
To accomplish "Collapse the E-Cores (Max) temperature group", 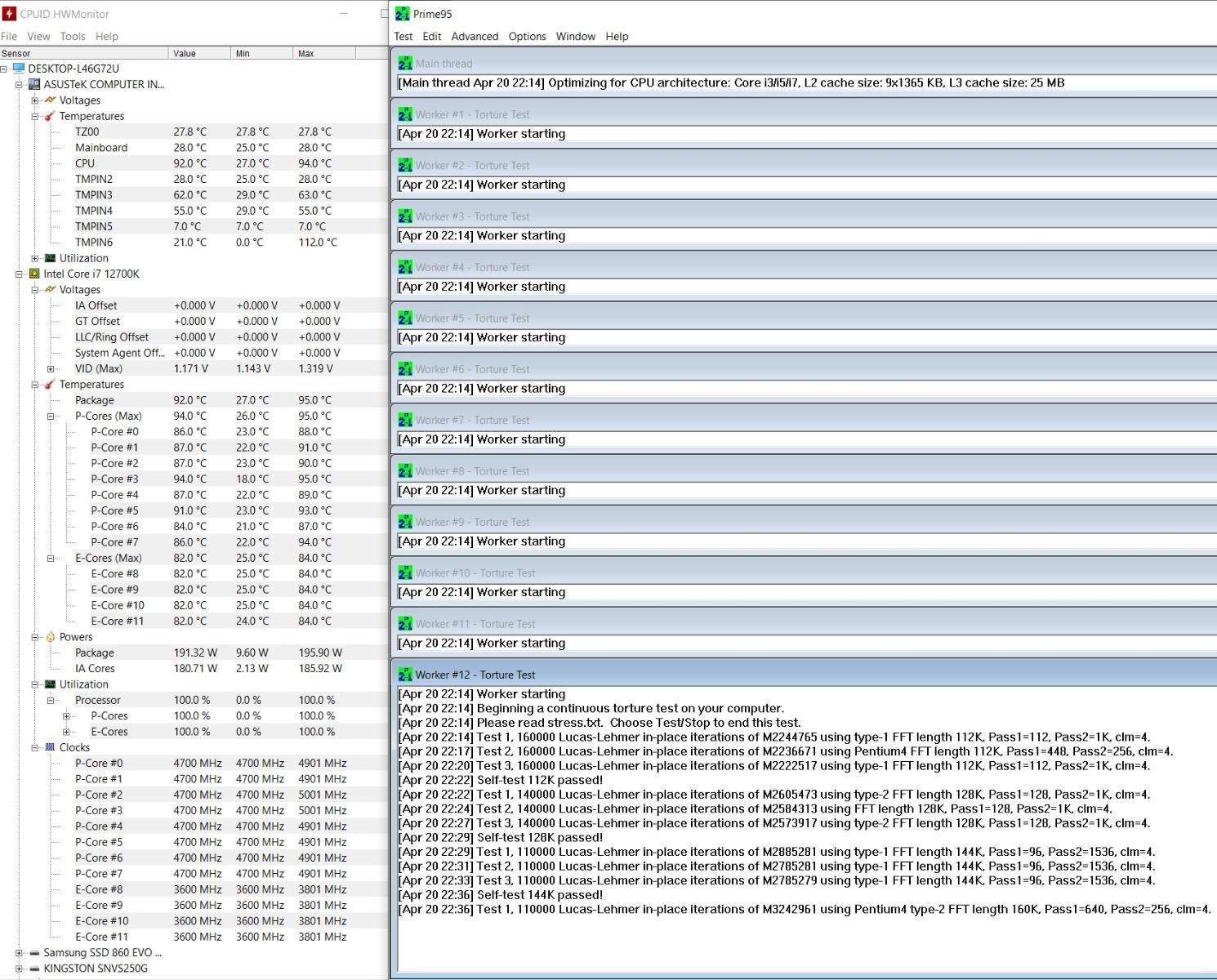I will (51, 559).
